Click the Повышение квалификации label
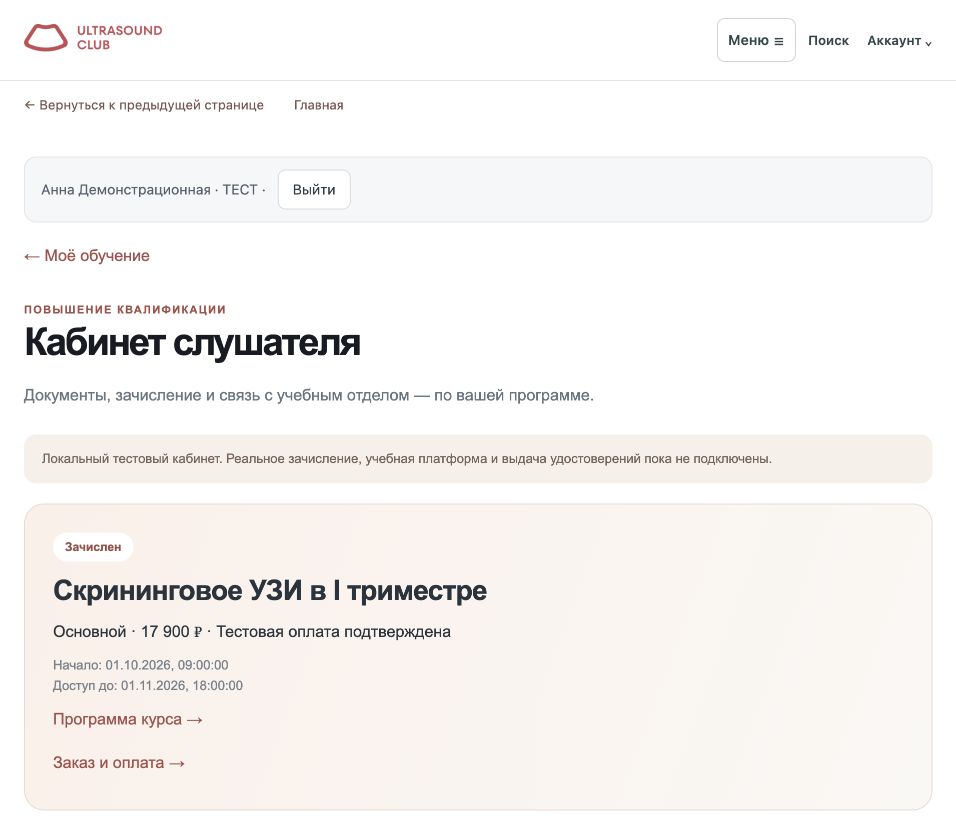Screen dimensions: 956x827 125,309
